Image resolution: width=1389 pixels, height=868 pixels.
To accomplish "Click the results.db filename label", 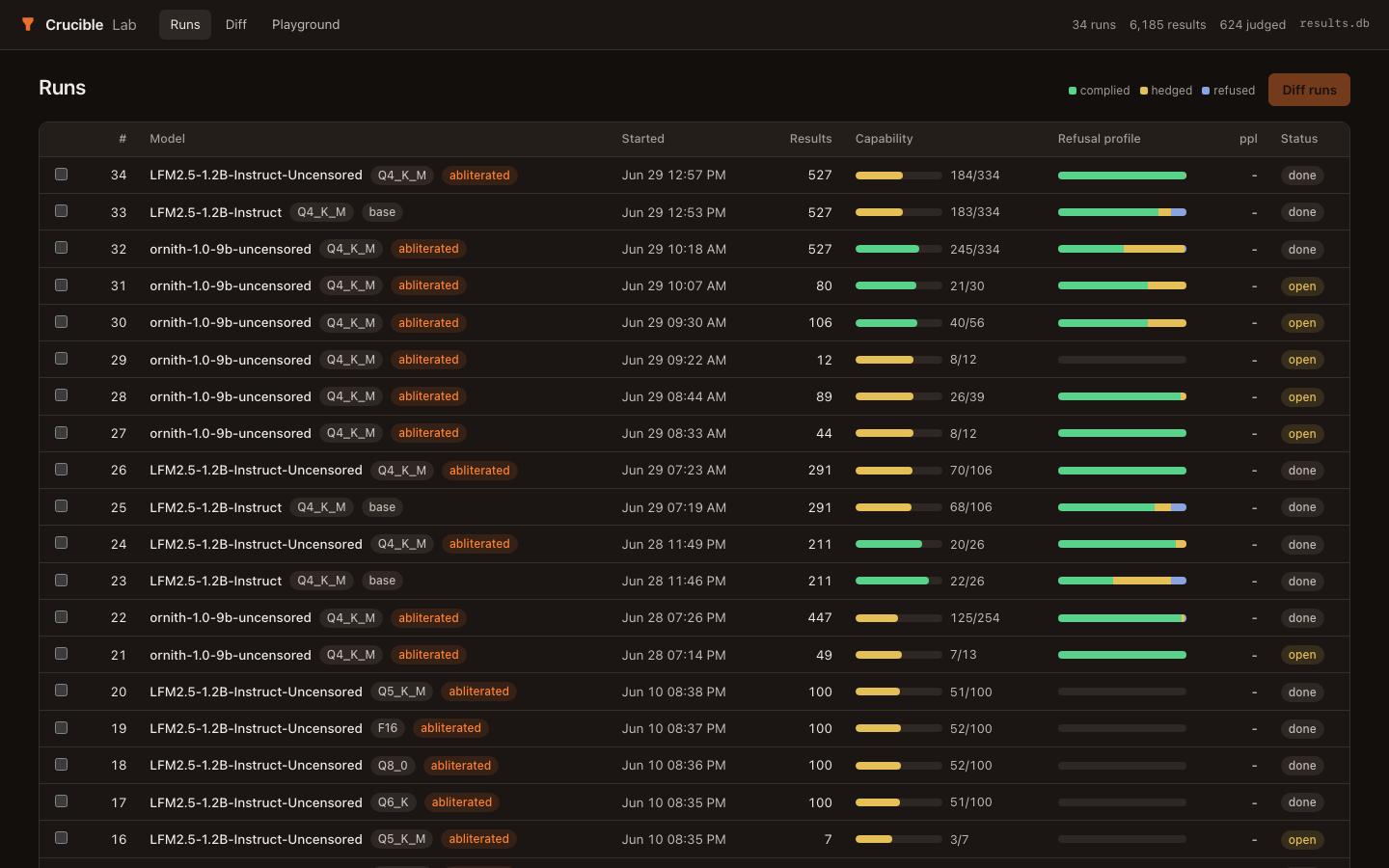I will [x=1334, y=24].
